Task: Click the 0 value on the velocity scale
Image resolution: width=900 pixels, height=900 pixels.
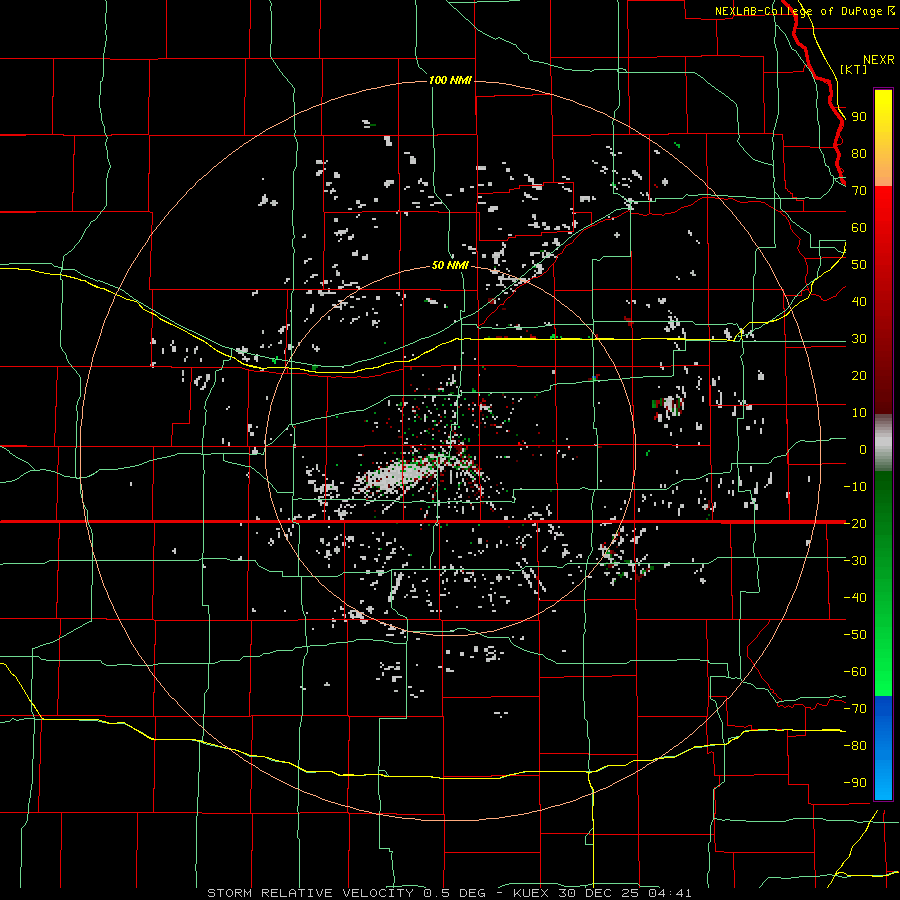Action: coord(863,449)
